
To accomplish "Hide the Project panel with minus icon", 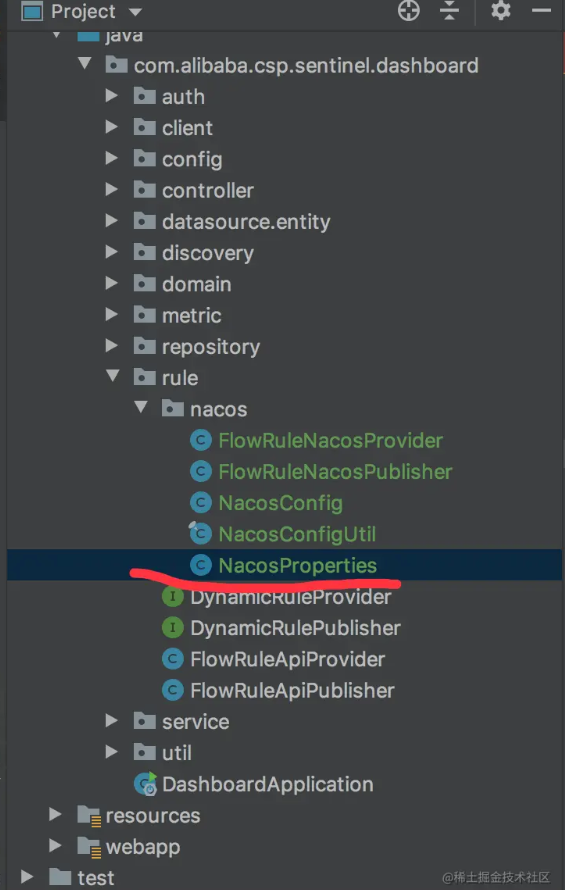I will tap(541, 11).
